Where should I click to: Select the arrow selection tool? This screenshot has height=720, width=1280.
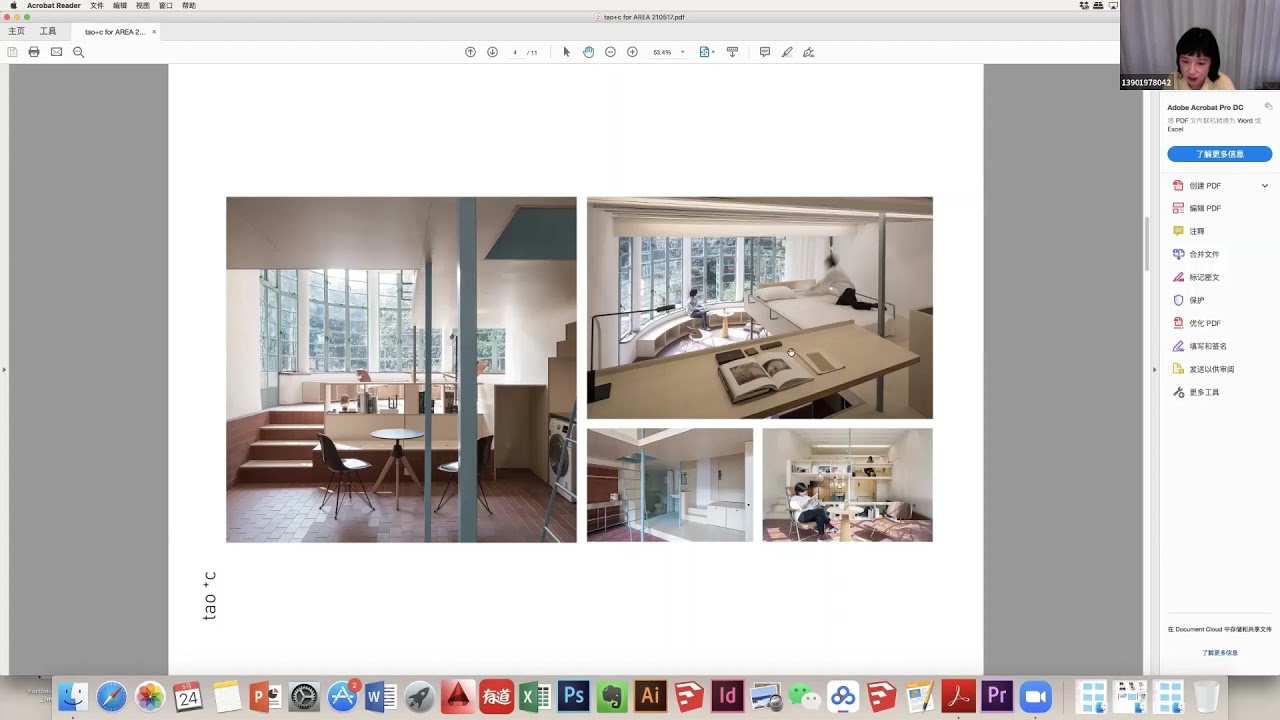tap(566, 52)
